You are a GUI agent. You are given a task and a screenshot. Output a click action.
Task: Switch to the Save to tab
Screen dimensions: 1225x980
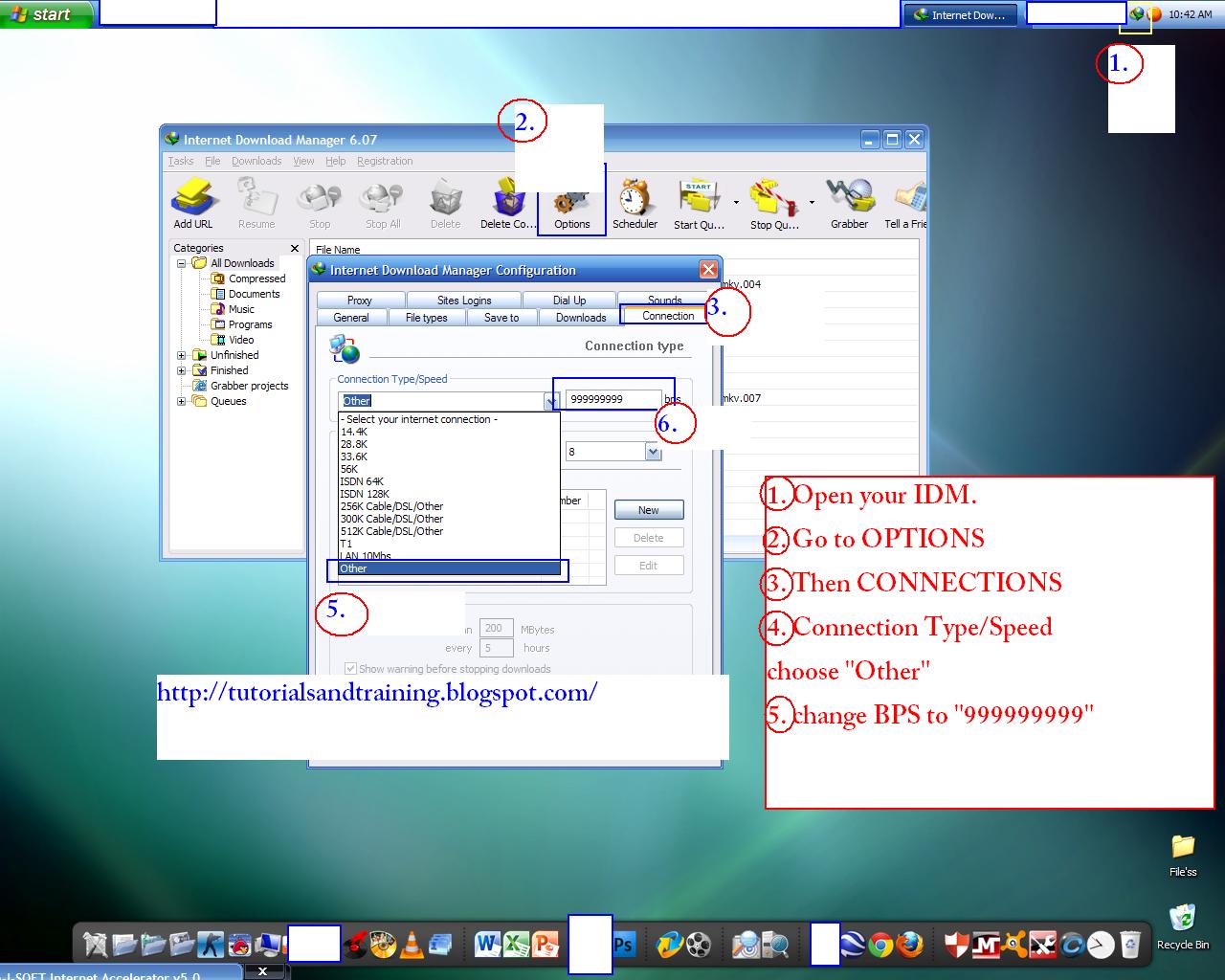[x=501, y=318]
